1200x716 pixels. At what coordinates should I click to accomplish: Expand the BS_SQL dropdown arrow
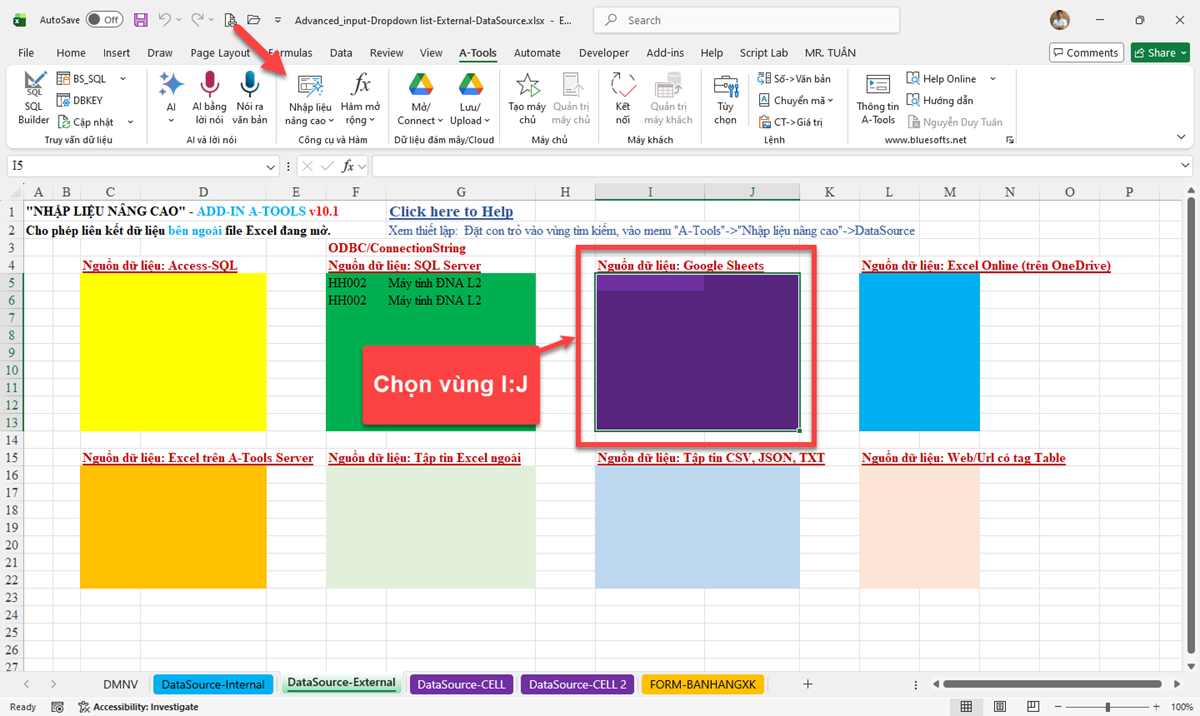pos(123,78)
